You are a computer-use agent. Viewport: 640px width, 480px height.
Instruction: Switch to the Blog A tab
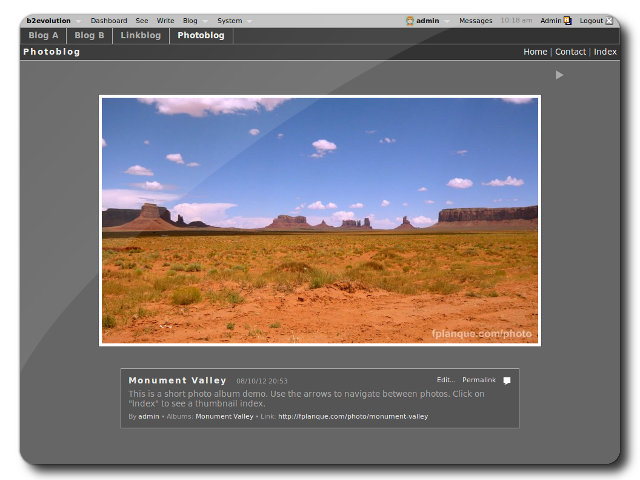[x=43, y=35]
